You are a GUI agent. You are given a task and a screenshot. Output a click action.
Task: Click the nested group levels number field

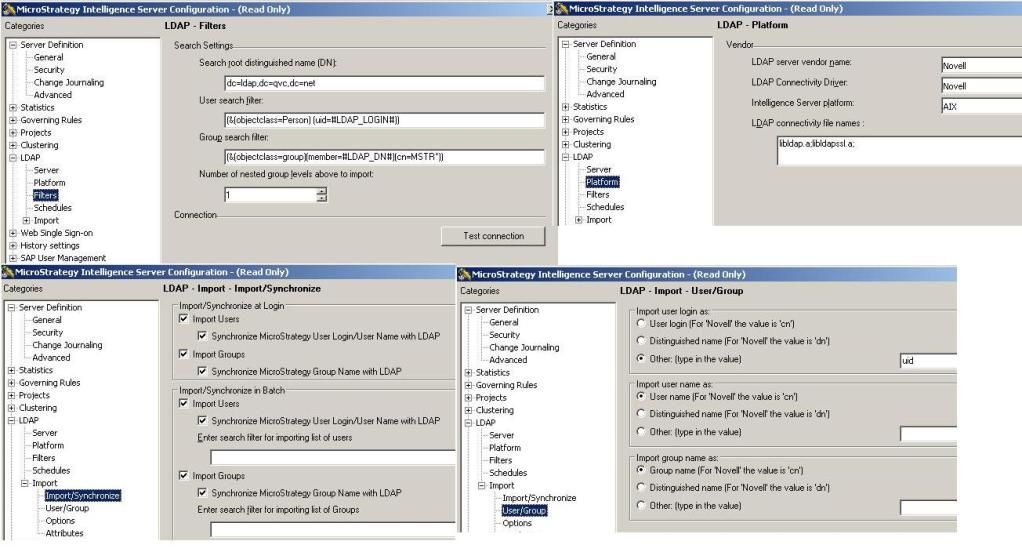coord(270,195)
